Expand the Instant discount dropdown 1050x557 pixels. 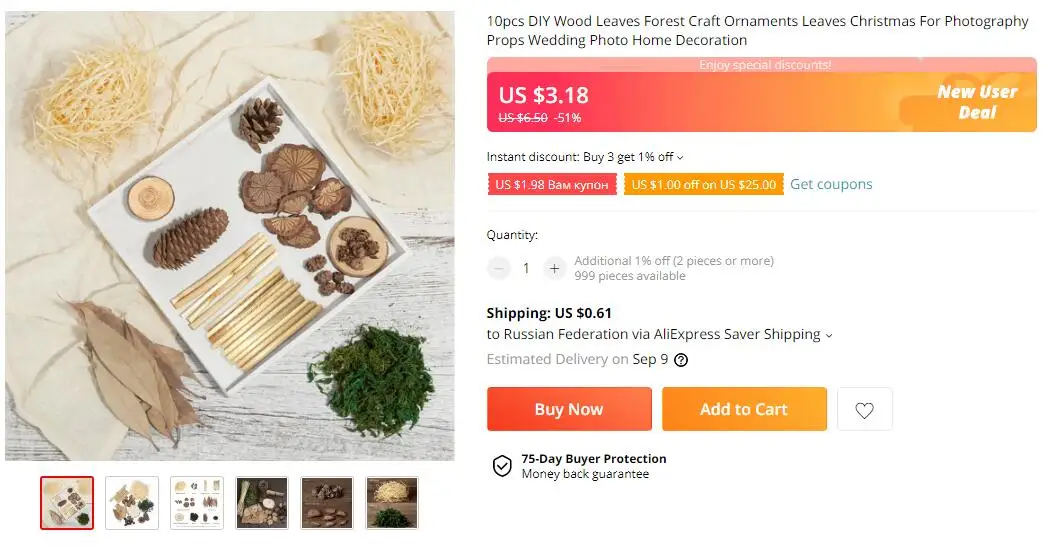click(x=680, y=157)
